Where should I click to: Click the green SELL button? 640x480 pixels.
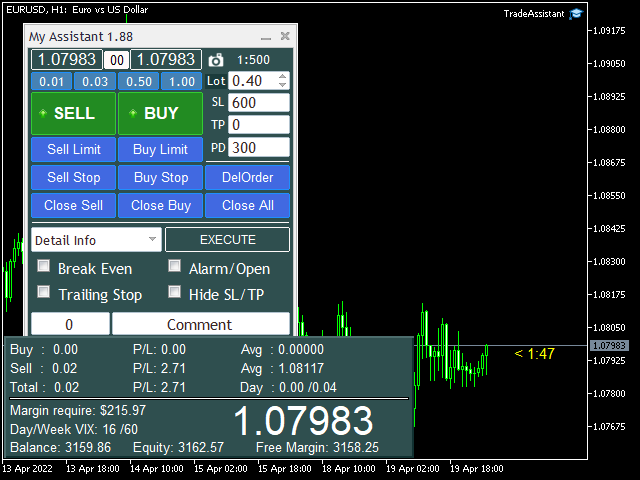(74, 113)
